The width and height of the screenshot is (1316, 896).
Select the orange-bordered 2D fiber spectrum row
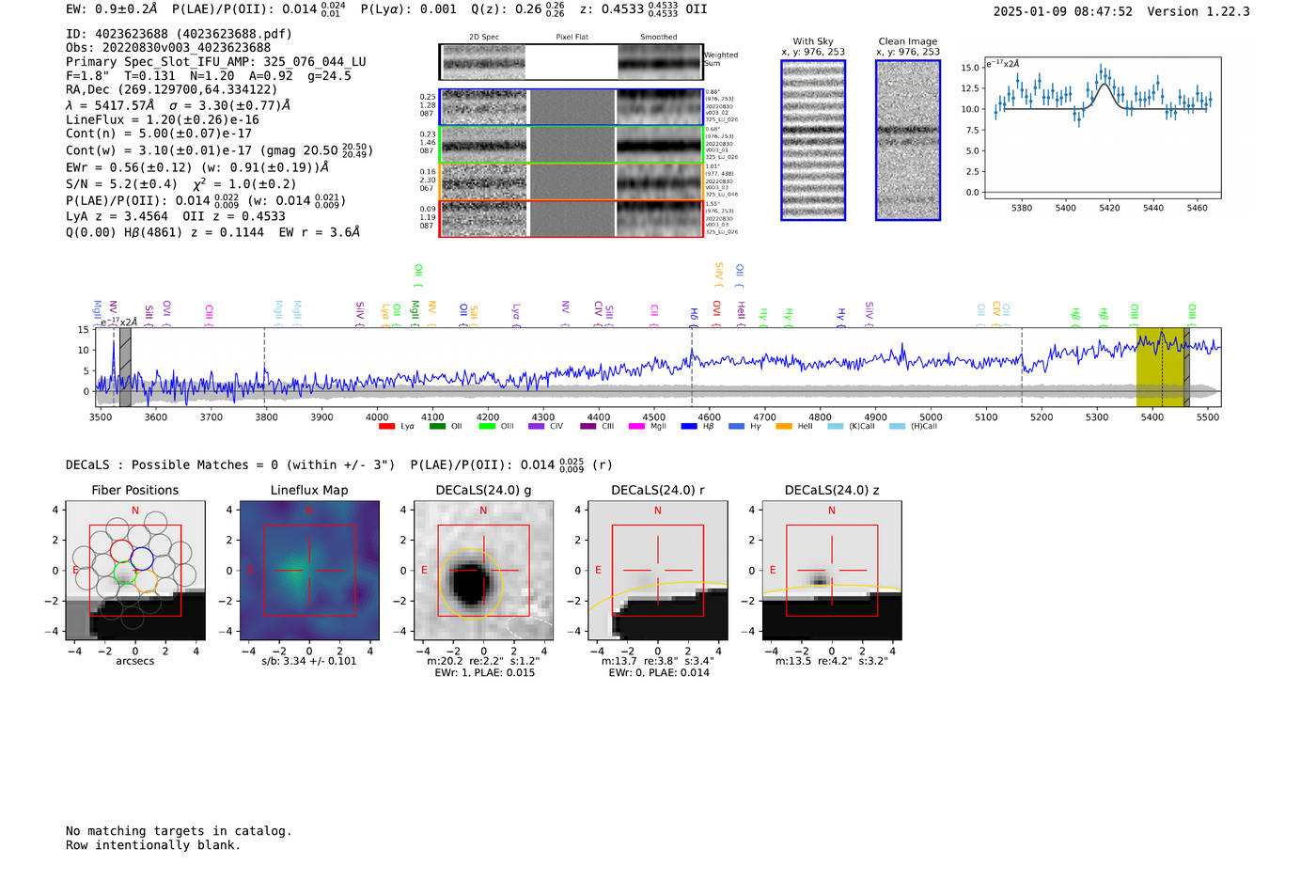(x=571, y=181)
